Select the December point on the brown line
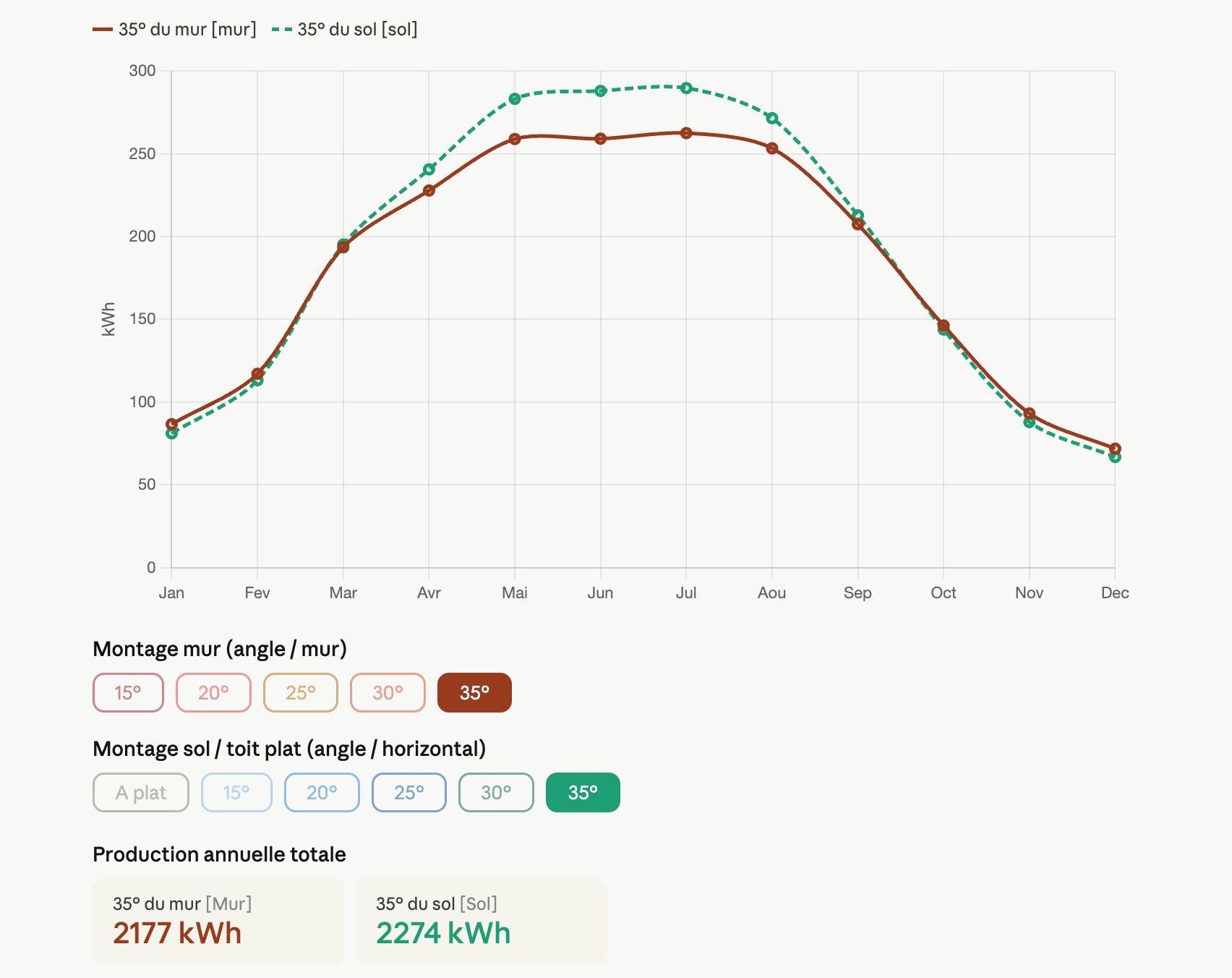The width and height of the screenshot is (1232, 978). 1115,448
